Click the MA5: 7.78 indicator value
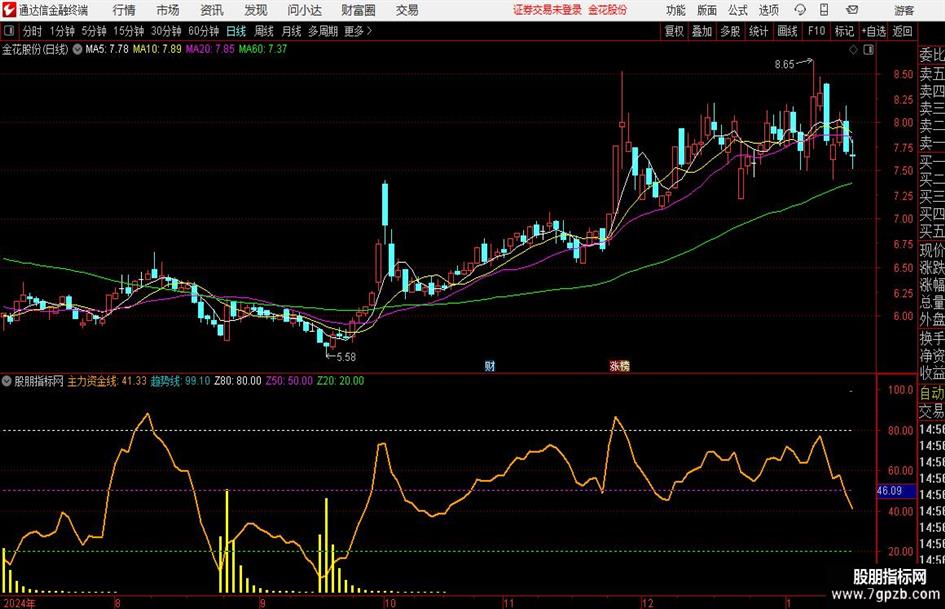 coord(107,49)
